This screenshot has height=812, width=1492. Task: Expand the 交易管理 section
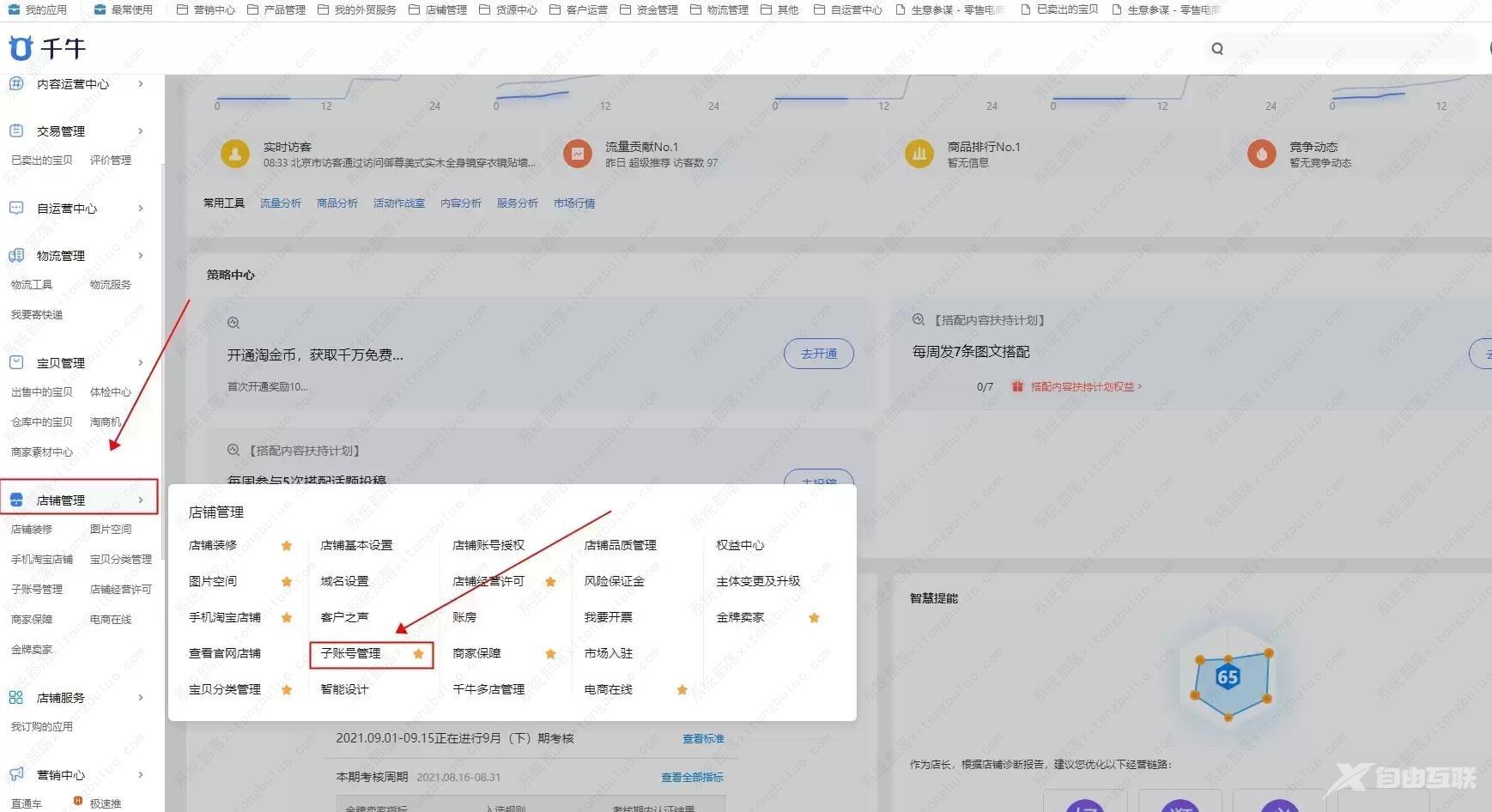click(x=141, y=130)
